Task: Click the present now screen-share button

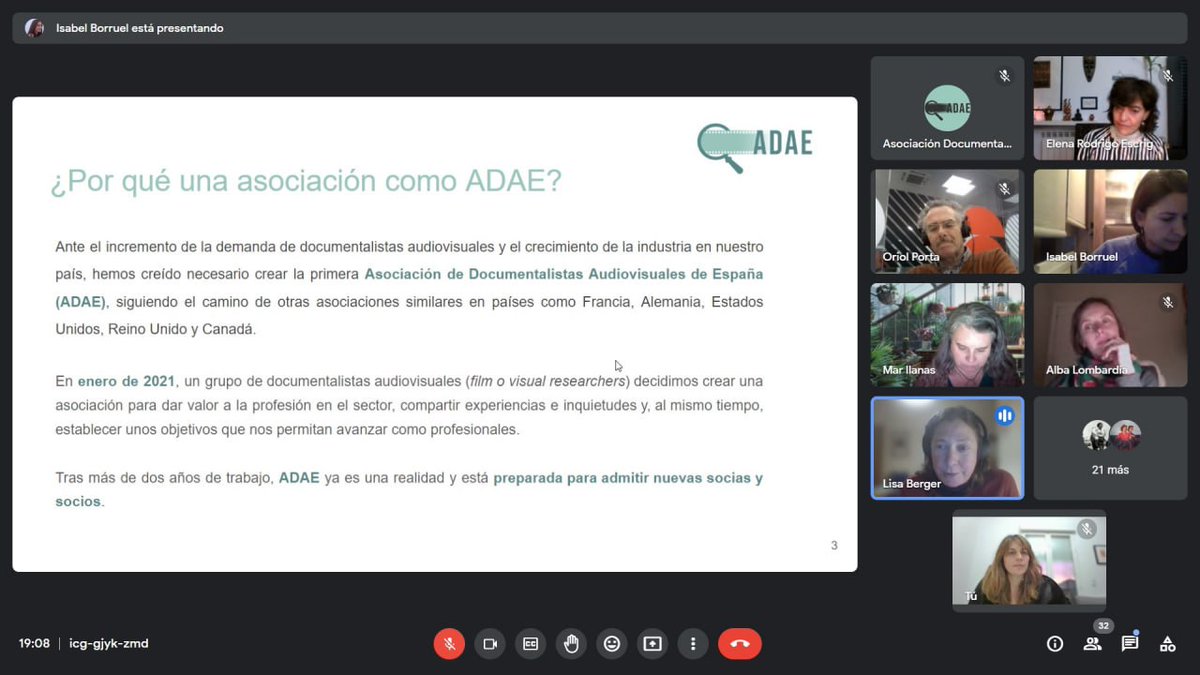Action: click(x=652, y=644)
